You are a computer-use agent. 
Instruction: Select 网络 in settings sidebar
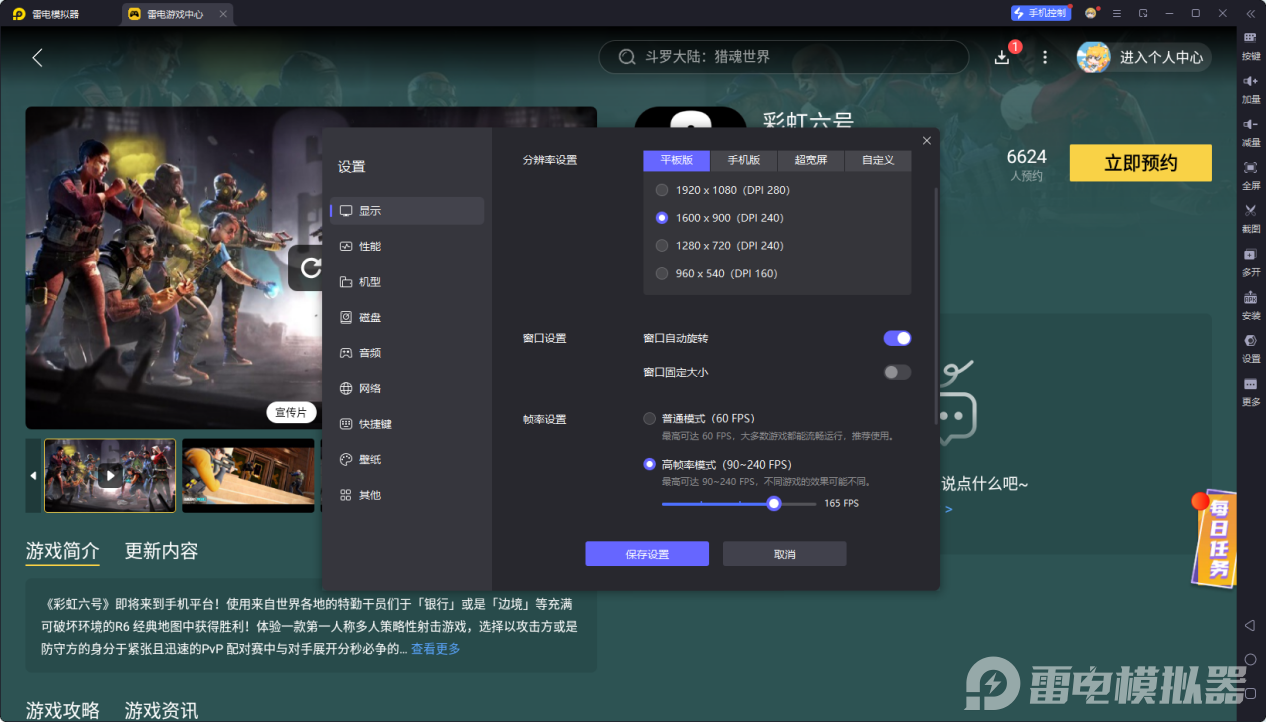(x=407, y=388)
